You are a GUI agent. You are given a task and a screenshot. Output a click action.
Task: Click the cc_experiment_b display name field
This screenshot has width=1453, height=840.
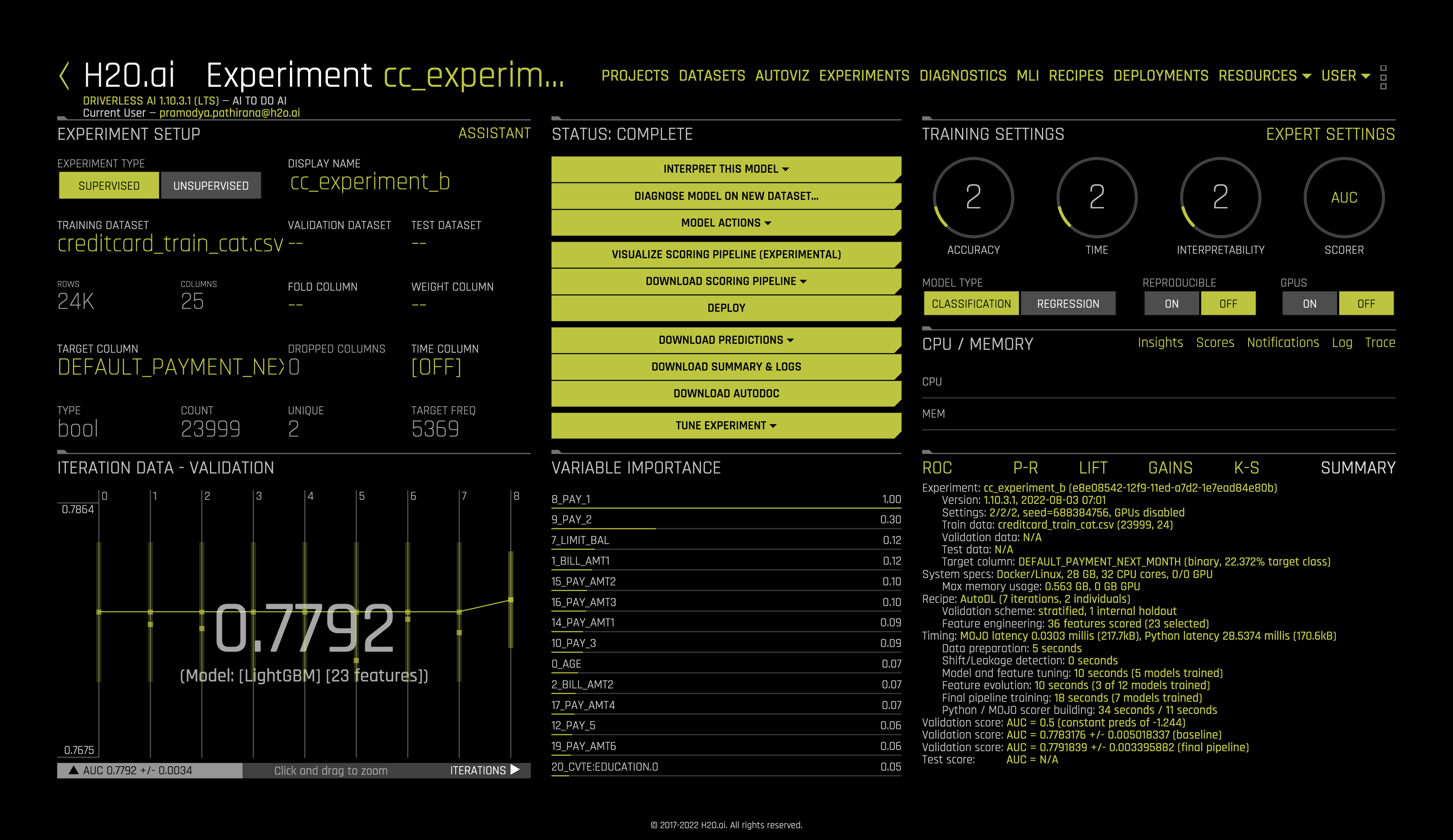pos(370,182)
